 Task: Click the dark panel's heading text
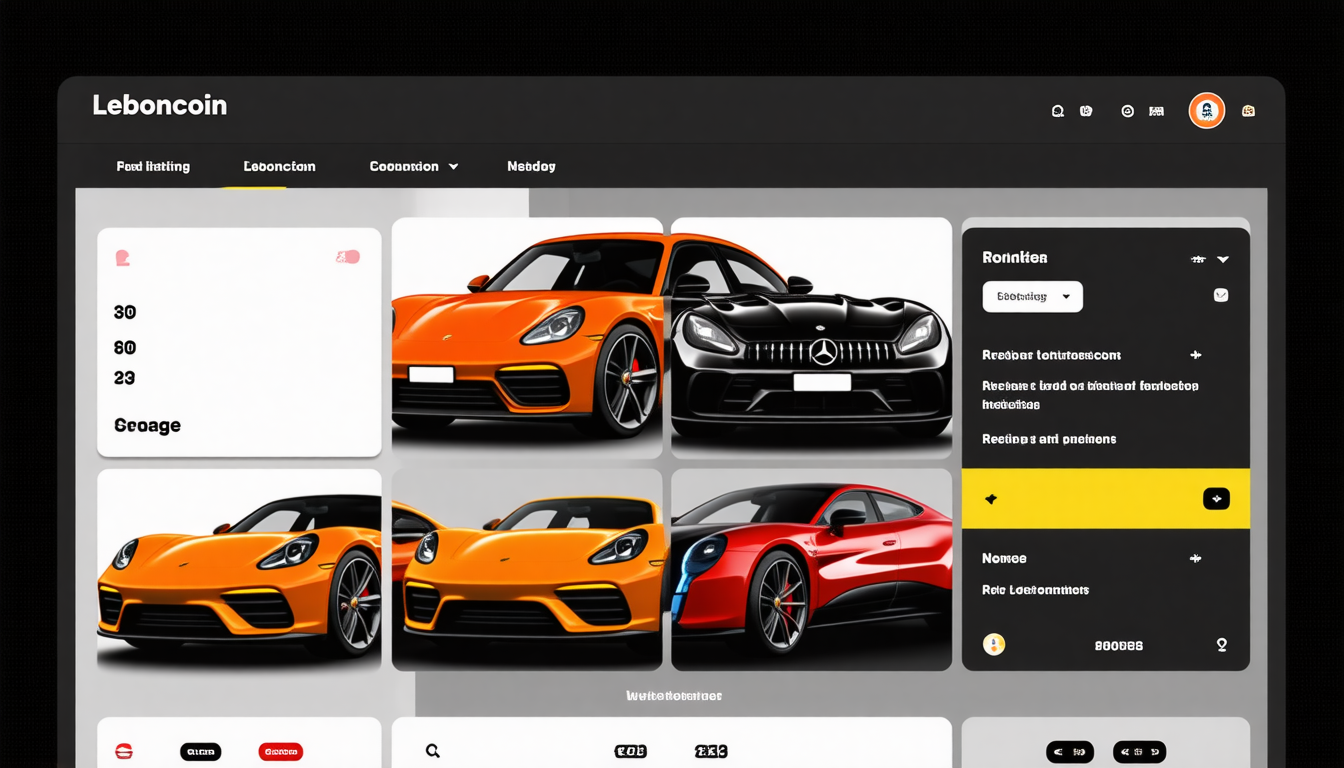[1015, 257]
